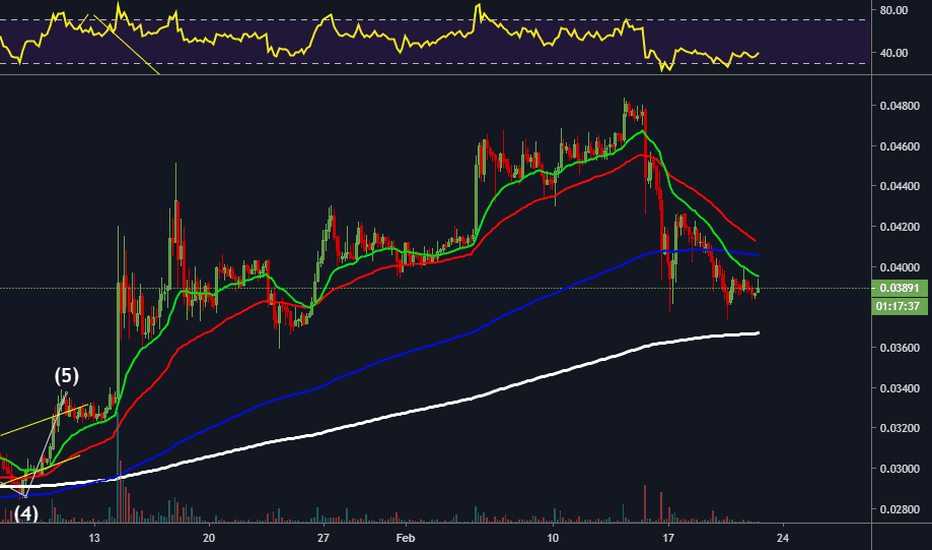
Task: Click the date label 24 on time axis
Action: (783, 538)
